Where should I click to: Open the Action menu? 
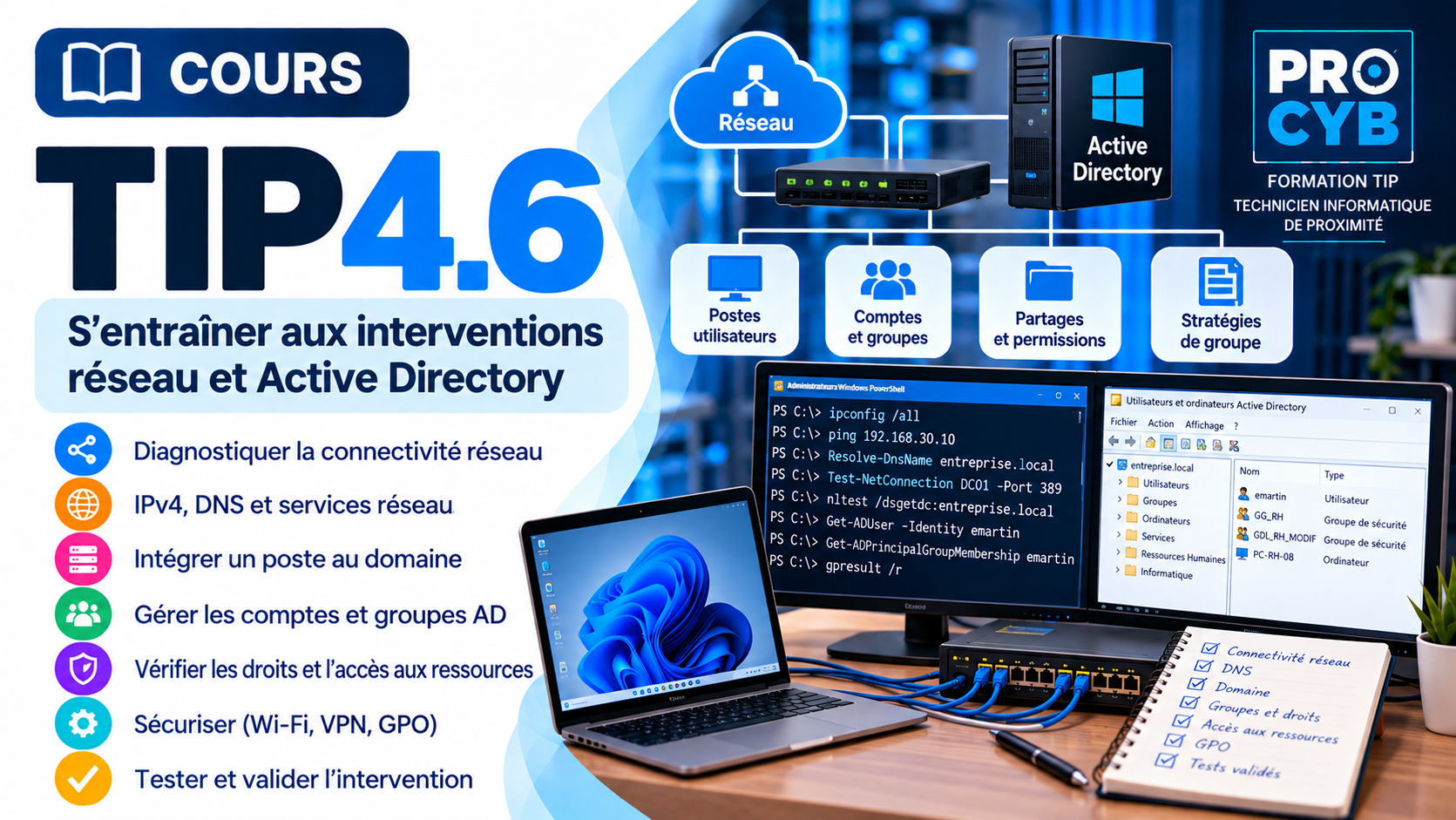[x=1161, y=424]
